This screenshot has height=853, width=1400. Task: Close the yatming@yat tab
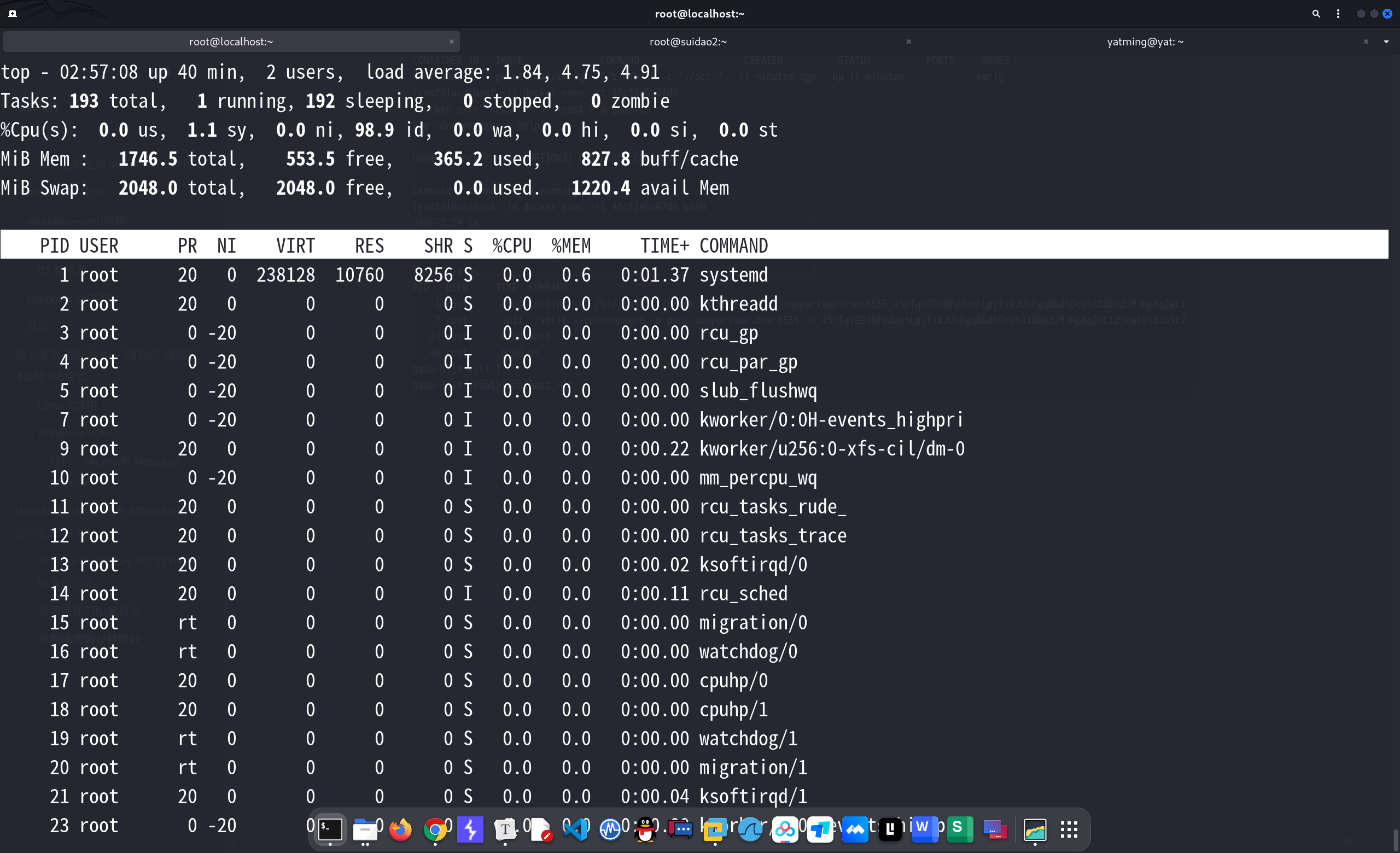click(x=1366, y=42)
